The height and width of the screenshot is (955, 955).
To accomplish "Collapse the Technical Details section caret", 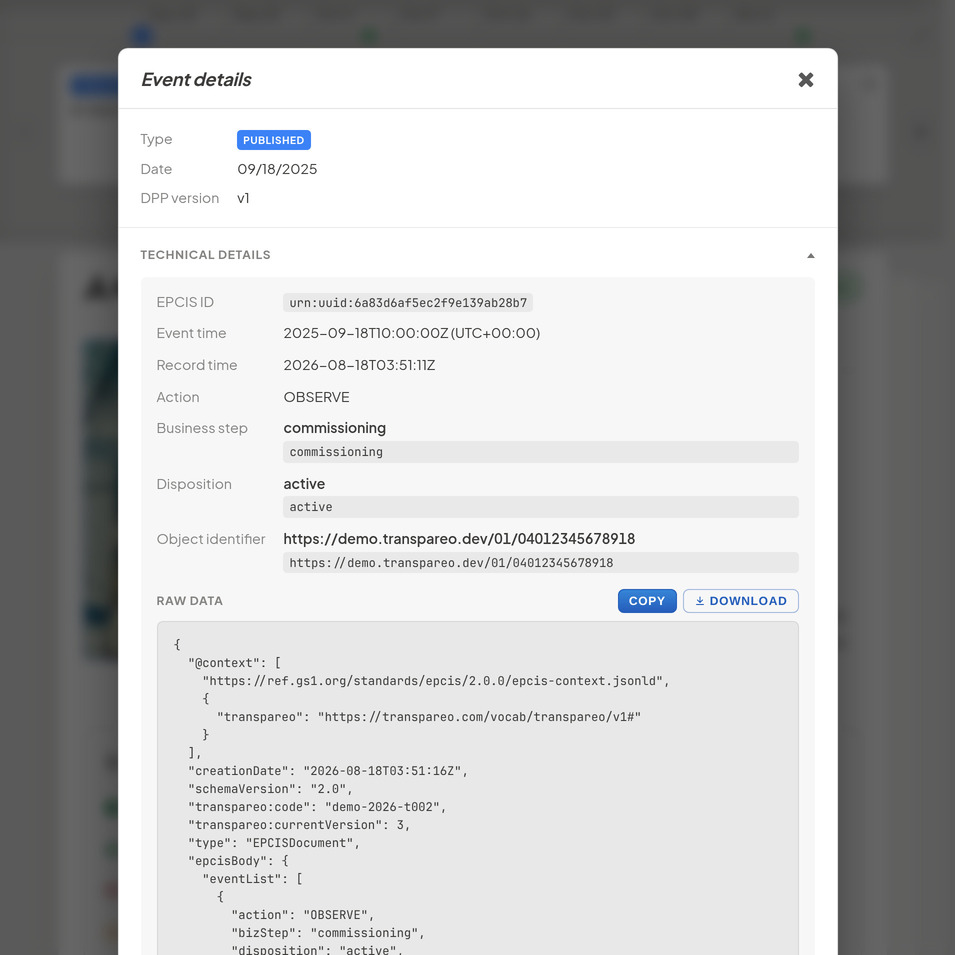I will [810, 256].
